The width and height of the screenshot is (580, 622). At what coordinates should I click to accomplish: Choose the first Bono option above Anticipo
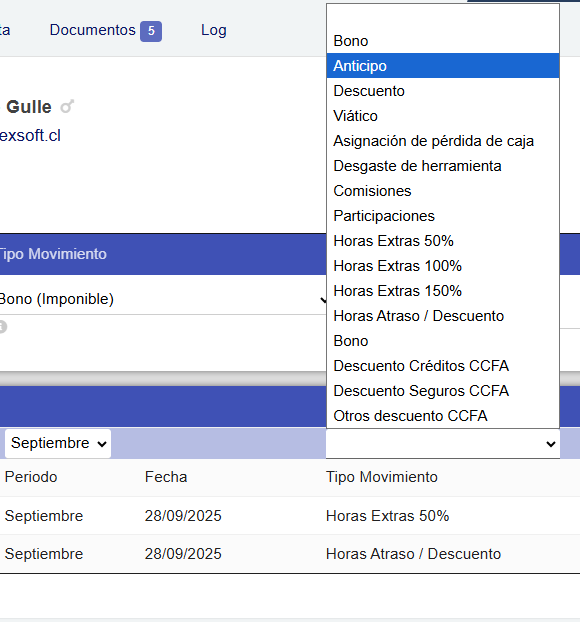pos(443,41)
